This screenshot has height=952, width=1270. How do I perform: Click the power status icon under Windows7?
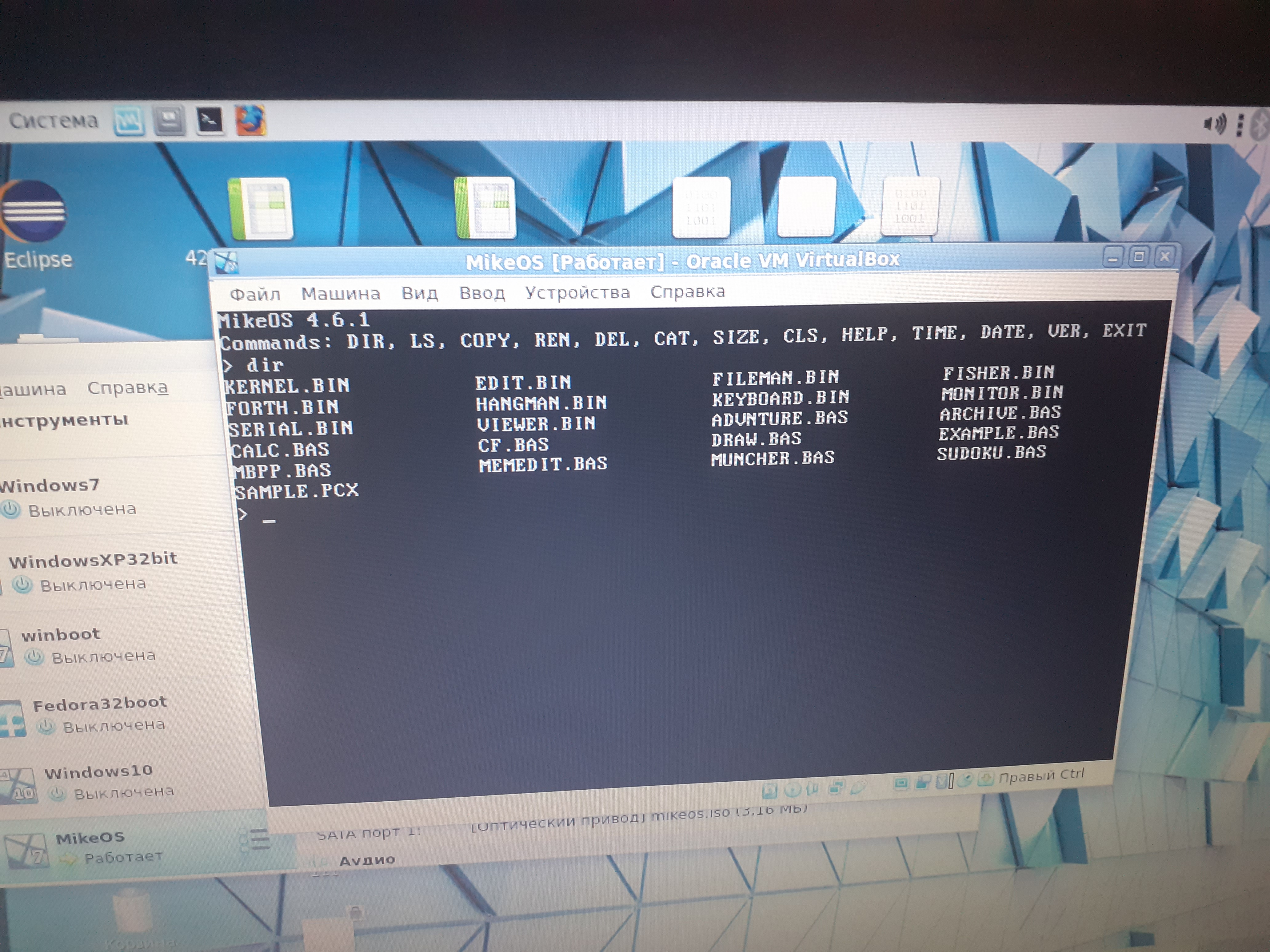click(x=10, y=509)
